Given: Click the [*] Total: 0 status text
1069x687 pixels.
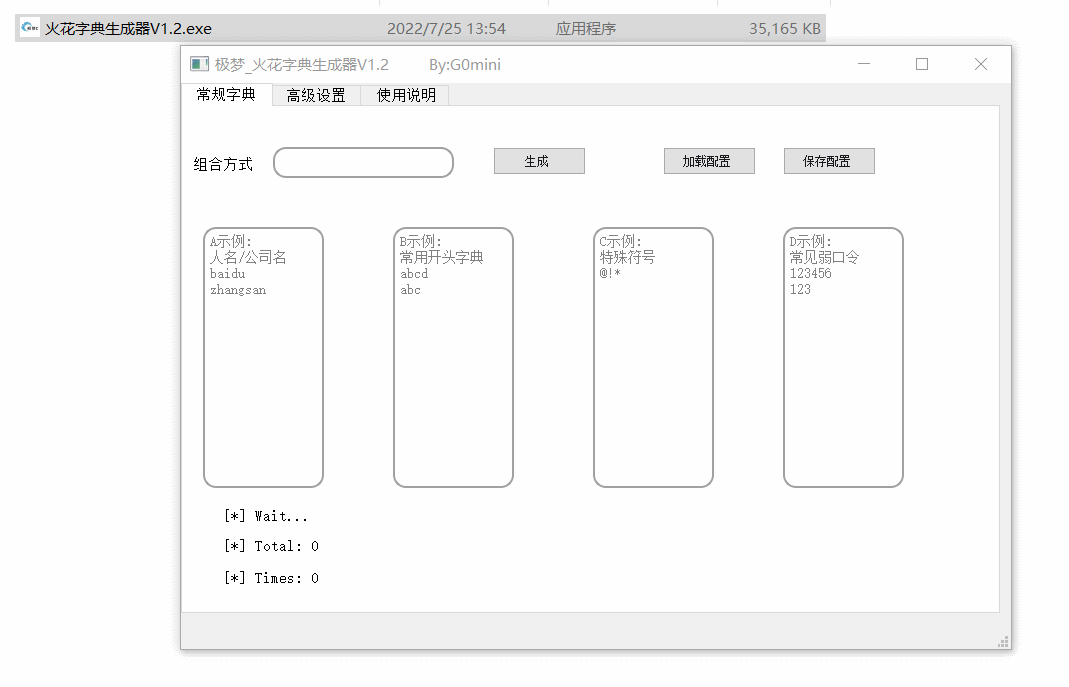Looking at the screenshot, I should pos(272,546).
